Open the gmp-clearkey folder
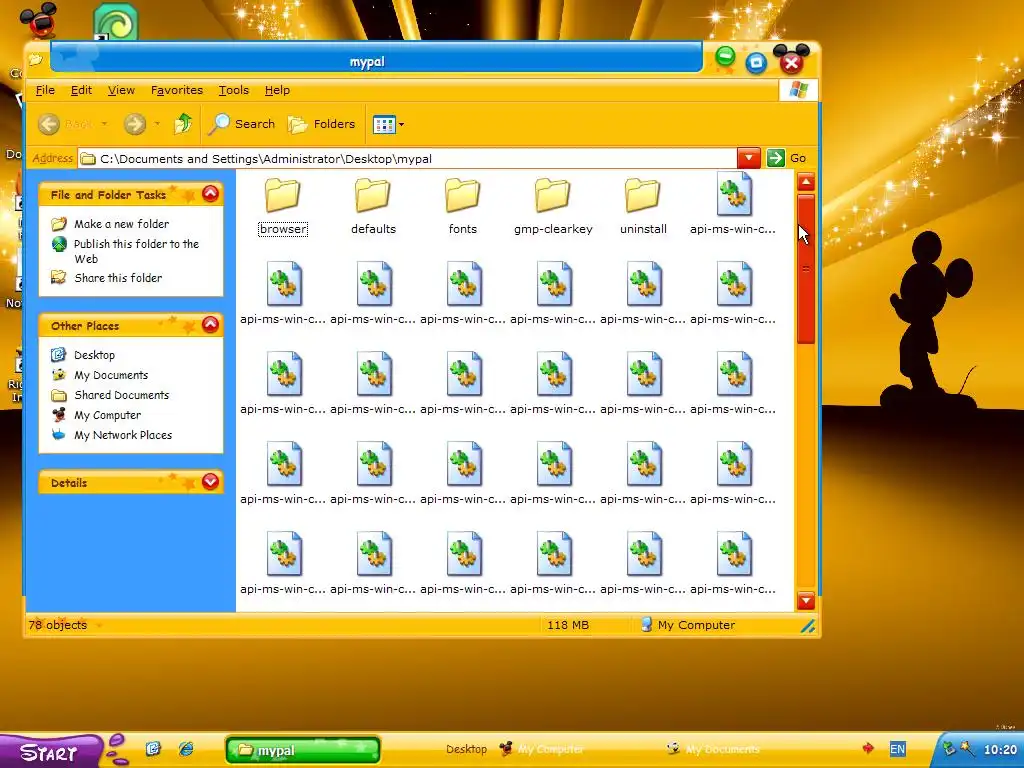 (x=553, y=206)
